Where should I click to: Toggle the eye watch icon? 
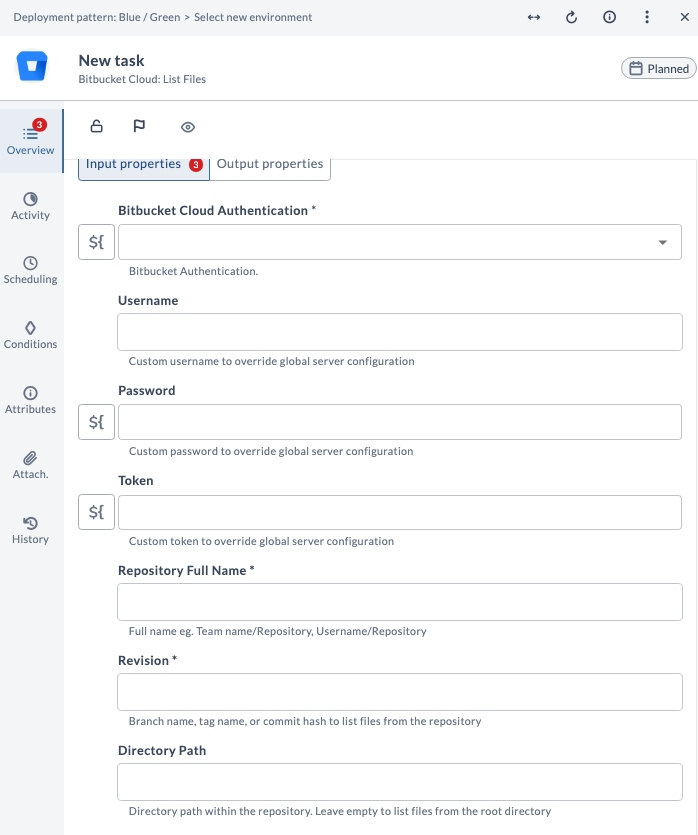tap(188, 127)
